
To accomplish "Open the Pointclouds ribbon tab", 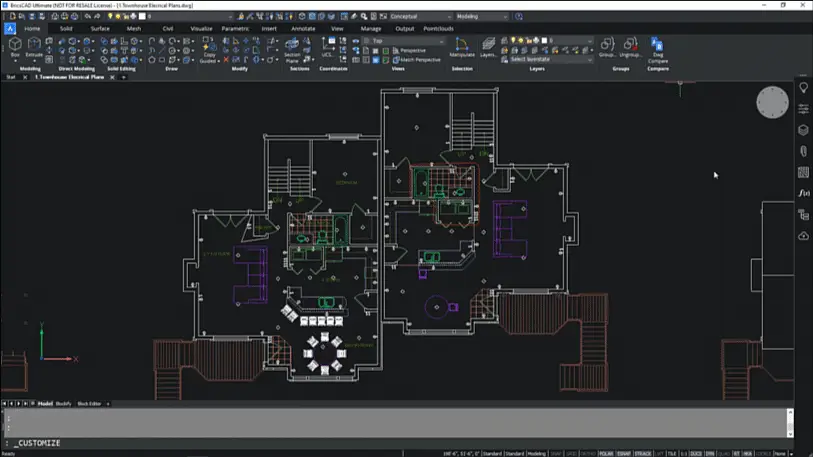I will (438, 29).
